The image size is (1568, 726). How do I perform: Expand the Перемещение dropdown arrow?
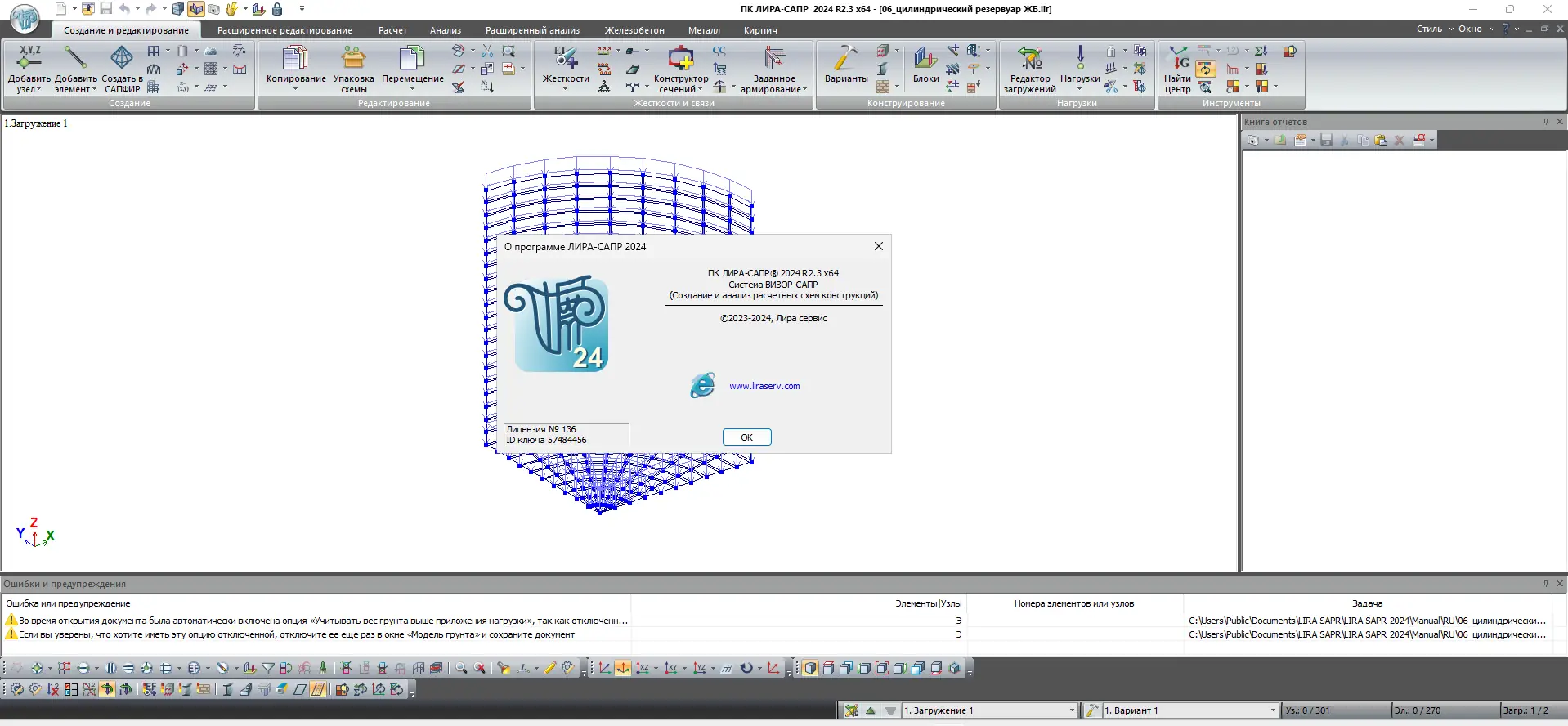(x=412, y=89)
